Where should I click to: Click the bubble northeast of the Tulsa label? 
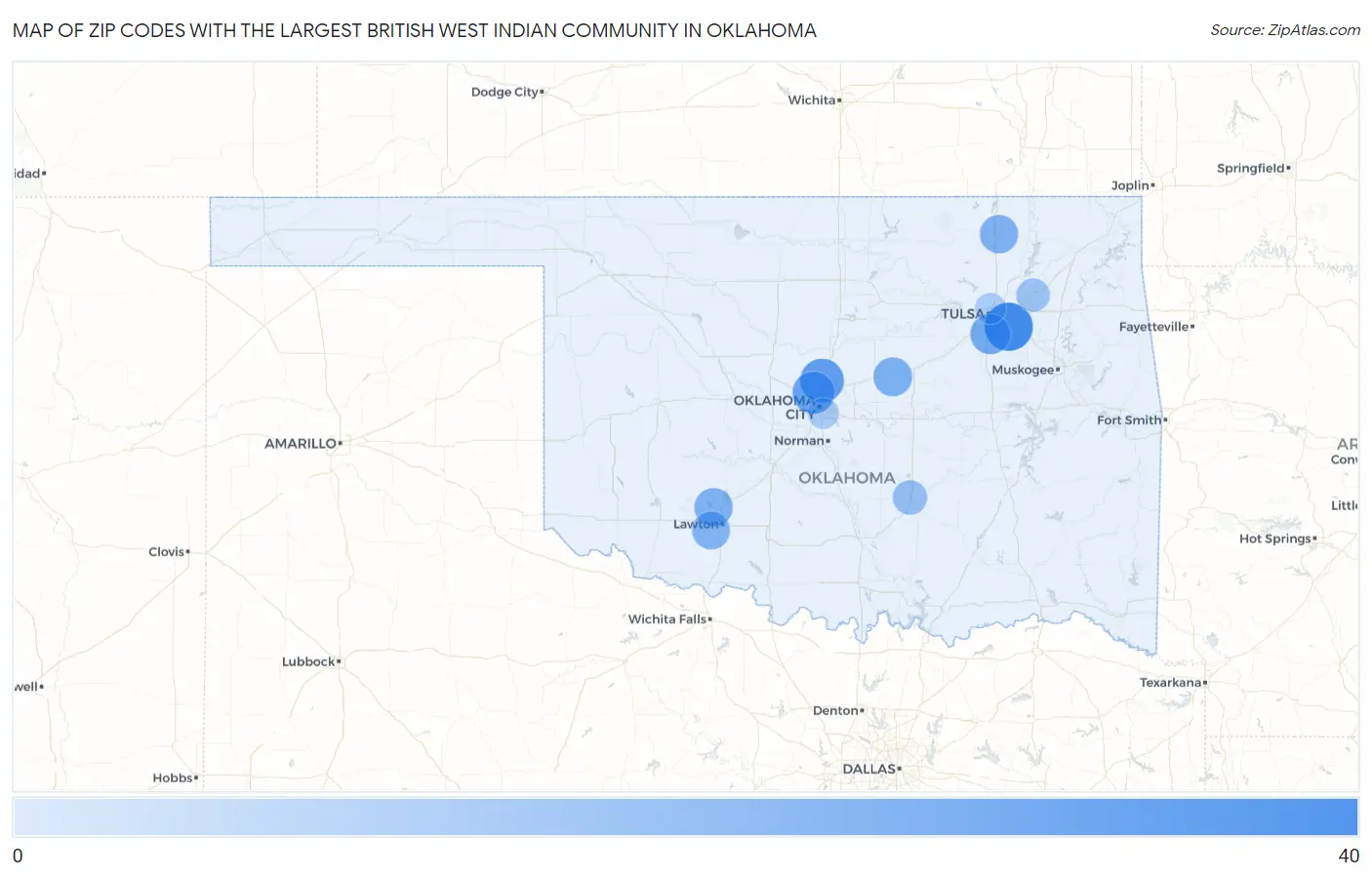pos(1032,295)
